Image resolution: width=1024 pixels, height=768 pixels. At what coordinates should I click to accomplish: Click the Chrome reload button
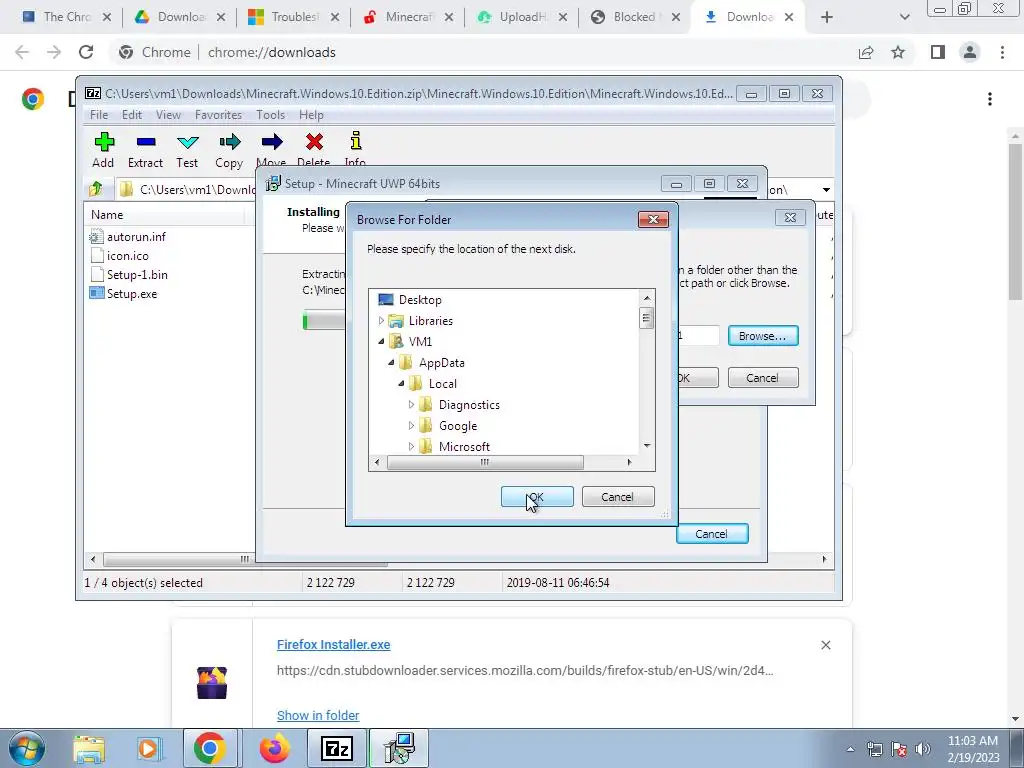(86, 52)
